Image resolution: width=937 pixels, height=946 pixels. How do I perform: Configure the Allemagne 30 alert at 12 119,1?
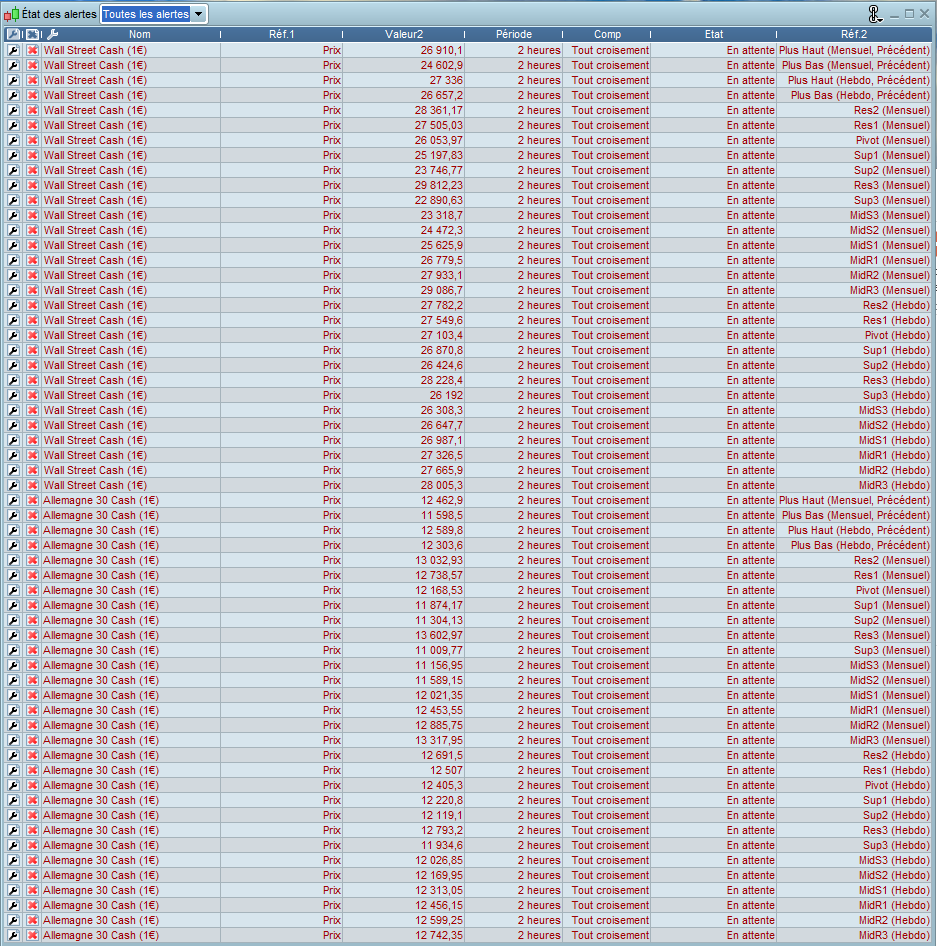(13, 815)
